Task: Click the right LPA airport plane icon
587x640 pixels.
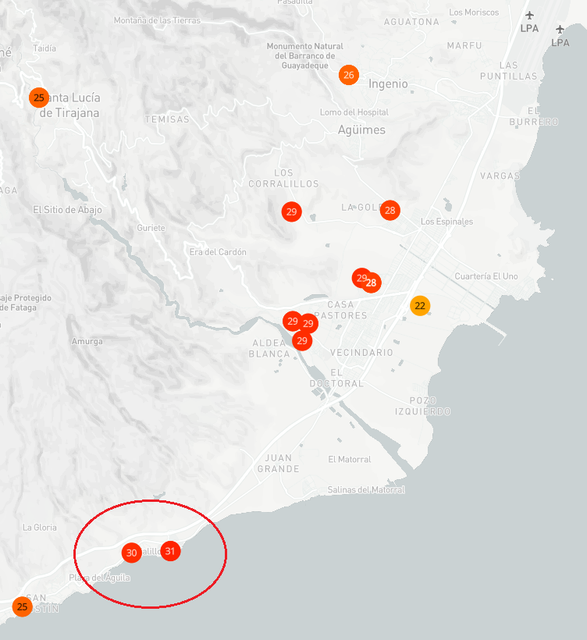Action: click(560, 29)
